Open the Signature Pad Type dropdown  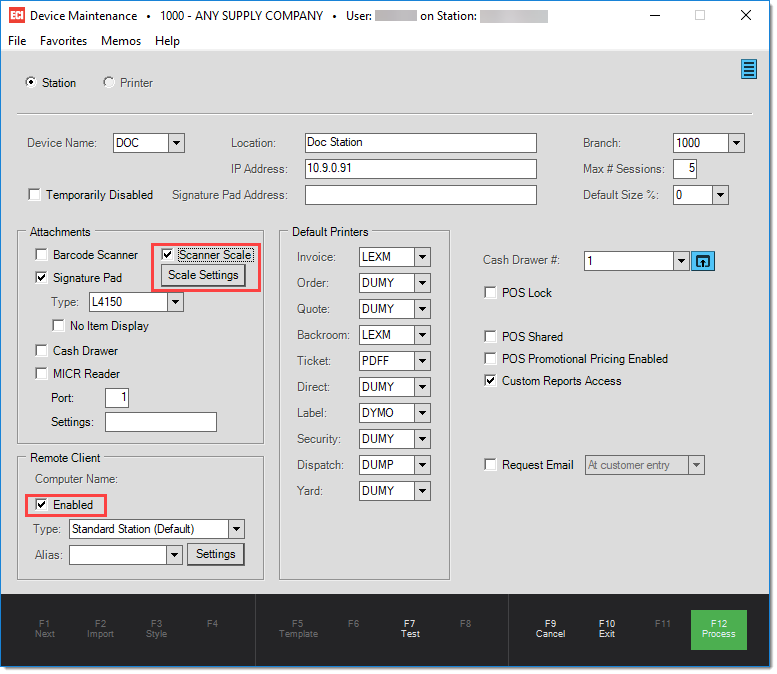(x=176, y=303)
